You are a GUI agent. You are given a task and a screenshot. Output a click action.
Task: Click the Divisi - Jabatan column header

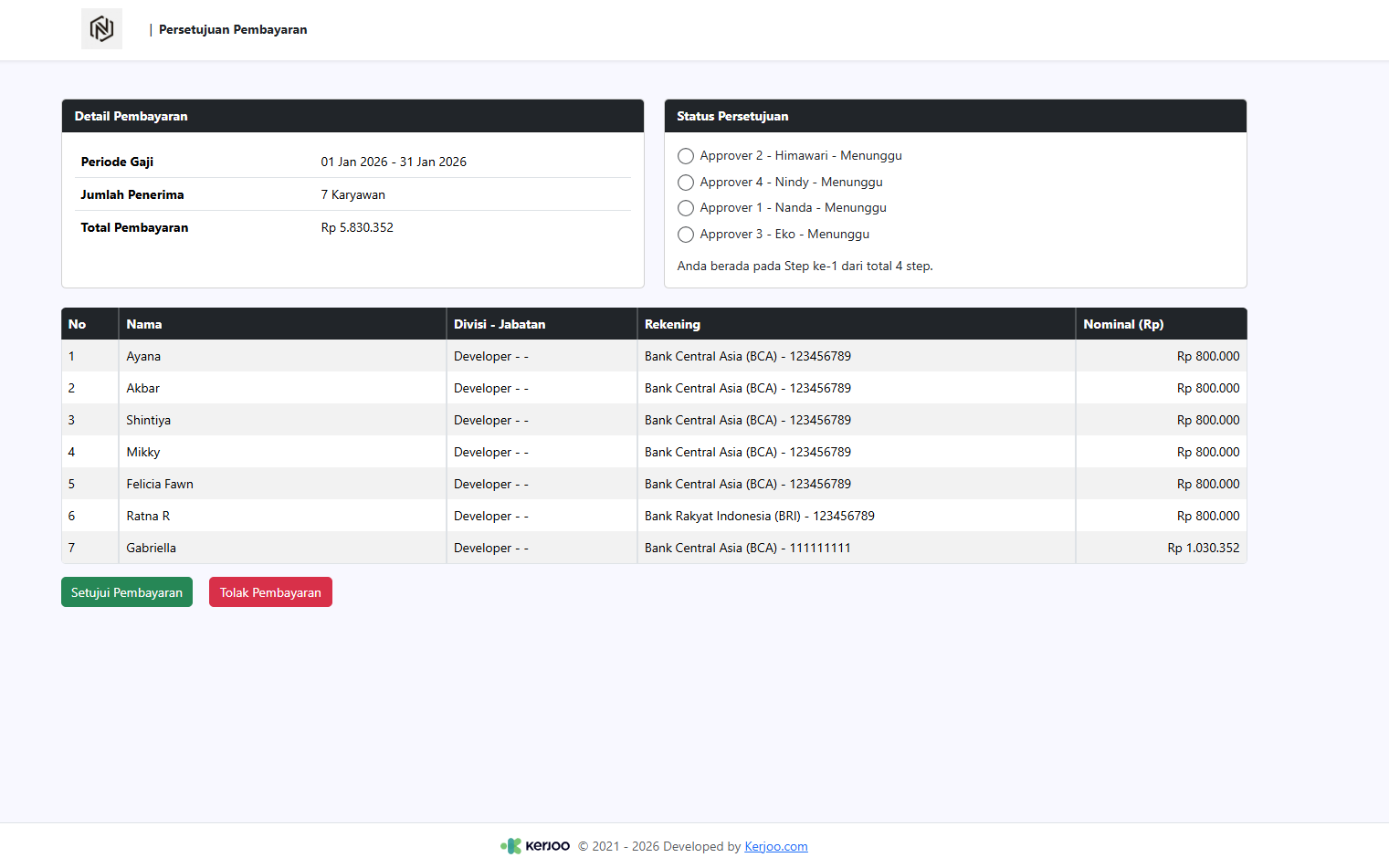500,324
